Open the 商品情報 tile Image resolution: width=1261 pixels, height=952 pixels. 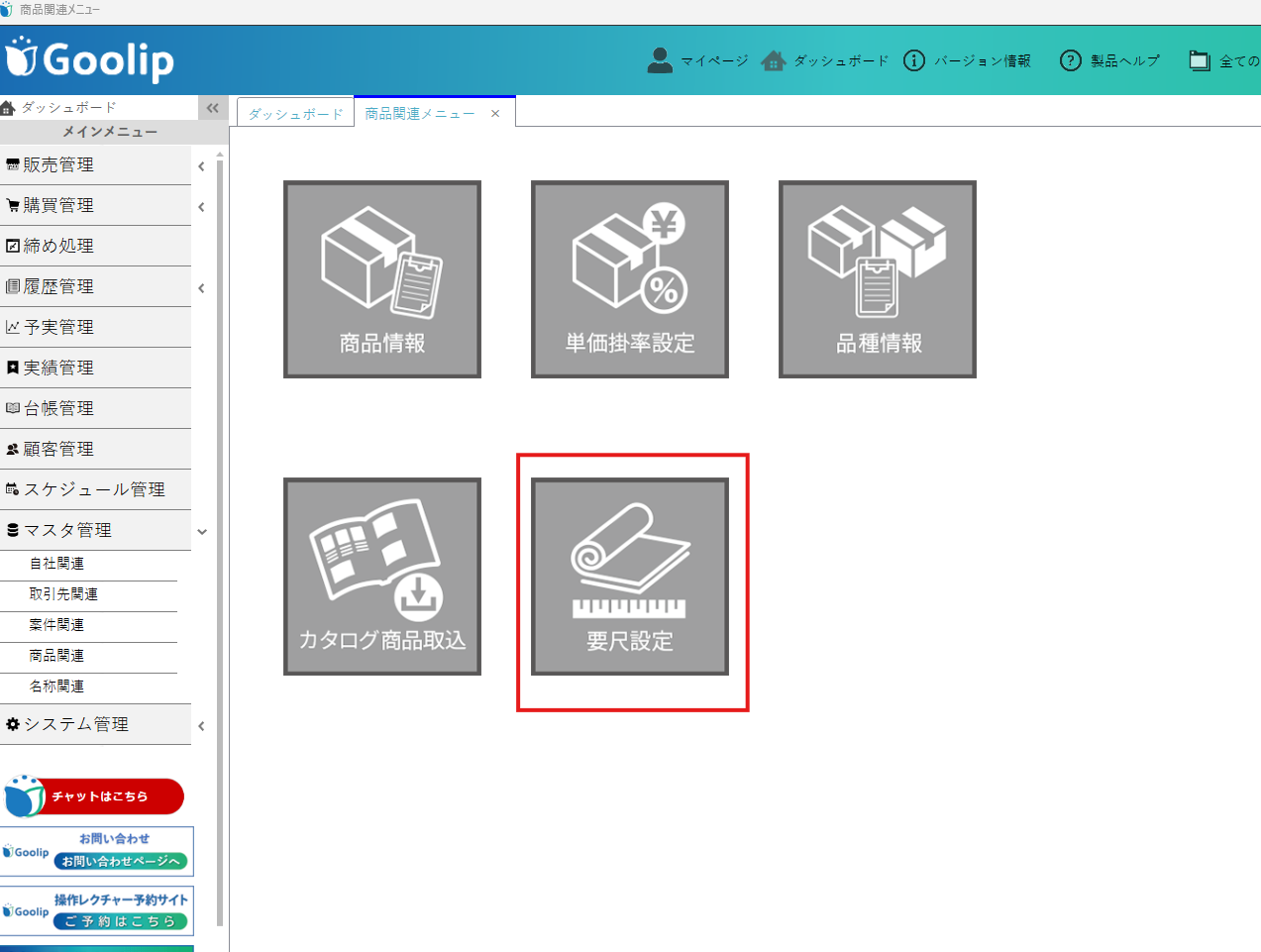(382, 279)
